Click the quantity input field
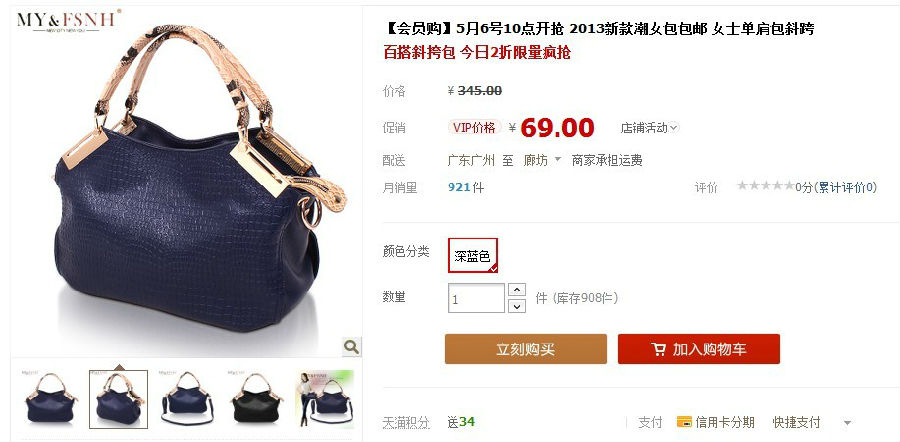This screenshot has height=442, width=900. coord(476,298)
